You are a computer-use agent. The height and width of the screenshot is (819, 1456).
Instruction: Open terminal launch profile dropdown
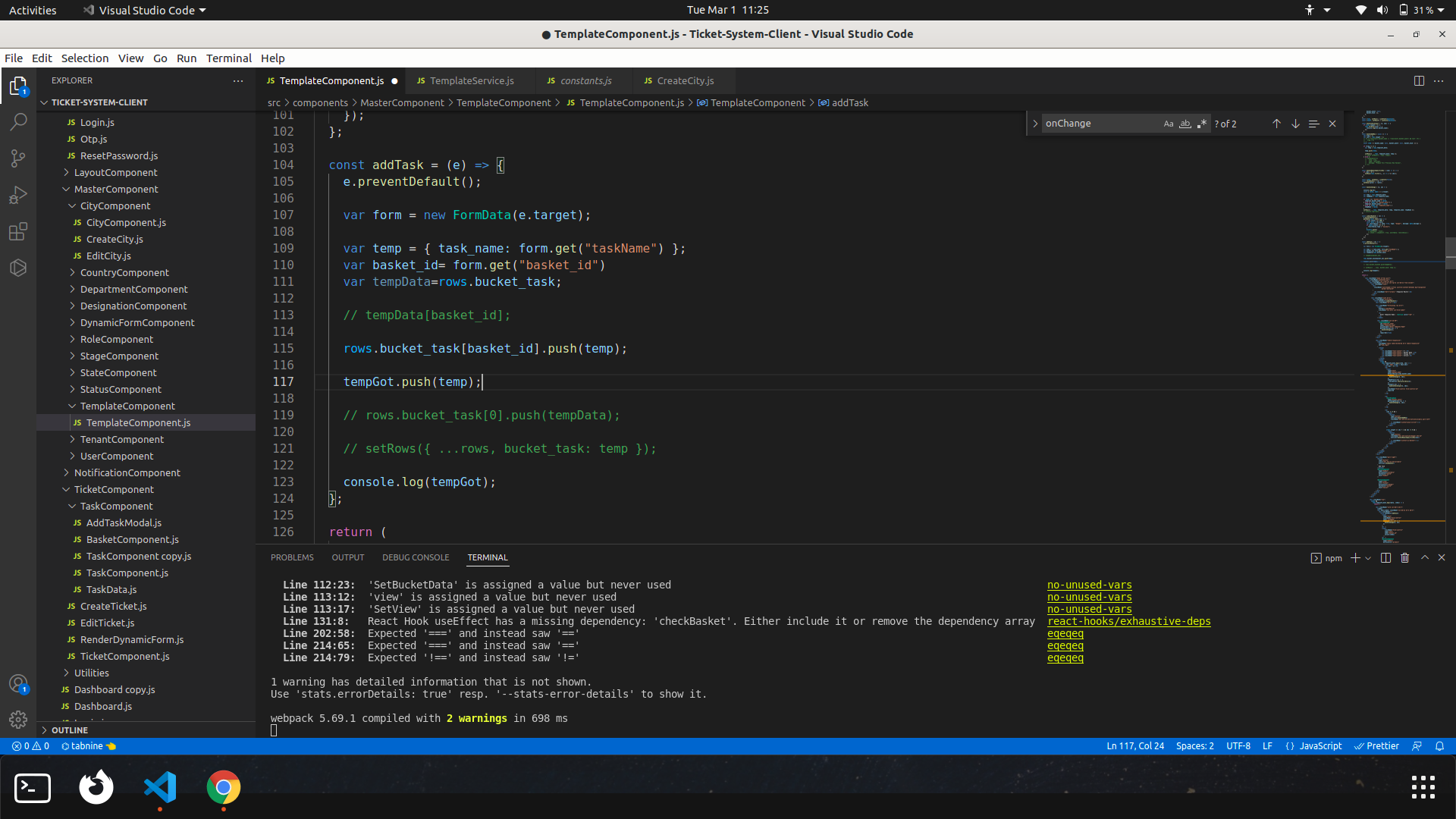tap(1368, 558)
